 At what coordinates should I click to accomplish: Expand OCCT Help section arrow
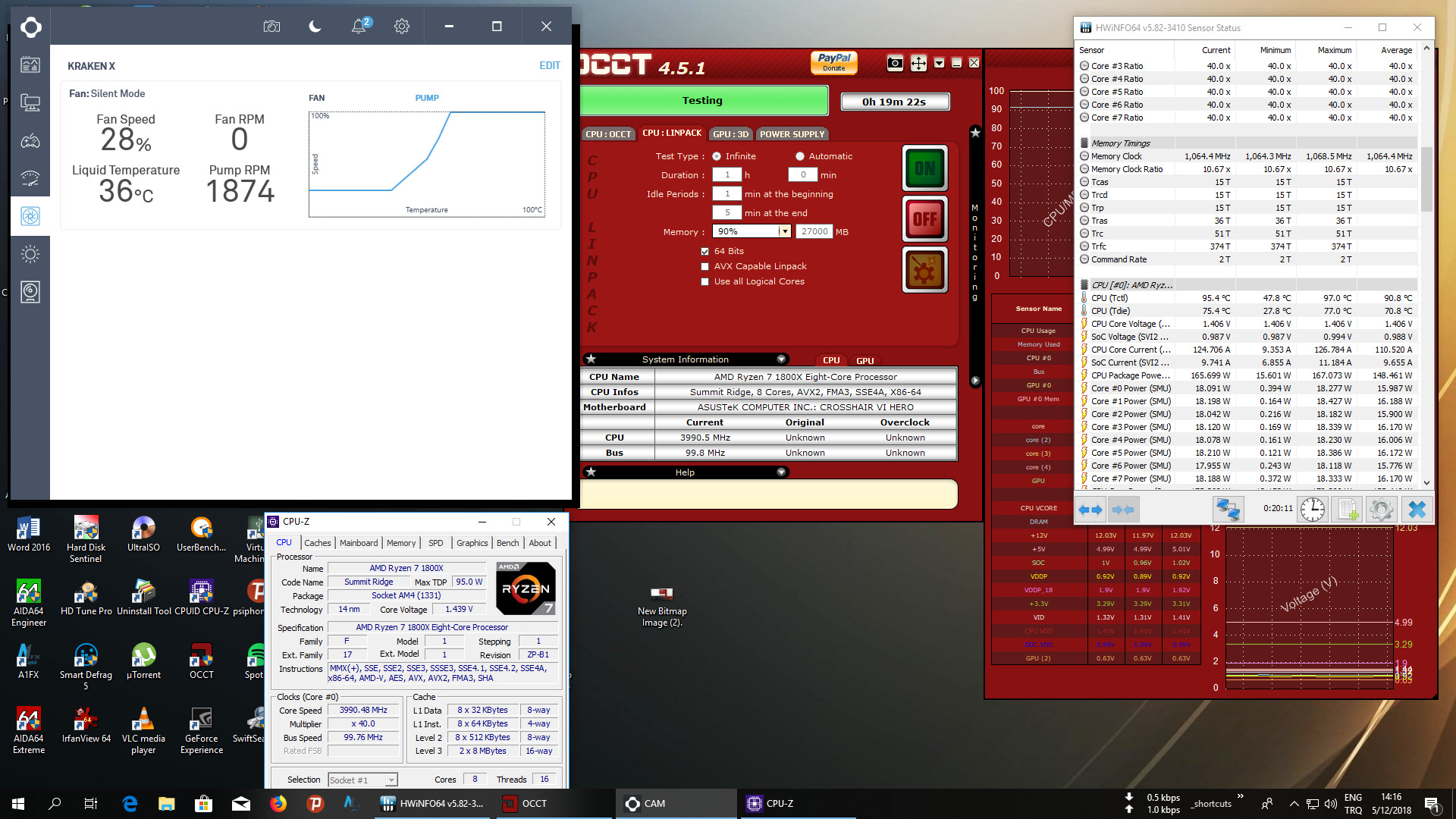(781, 472)
